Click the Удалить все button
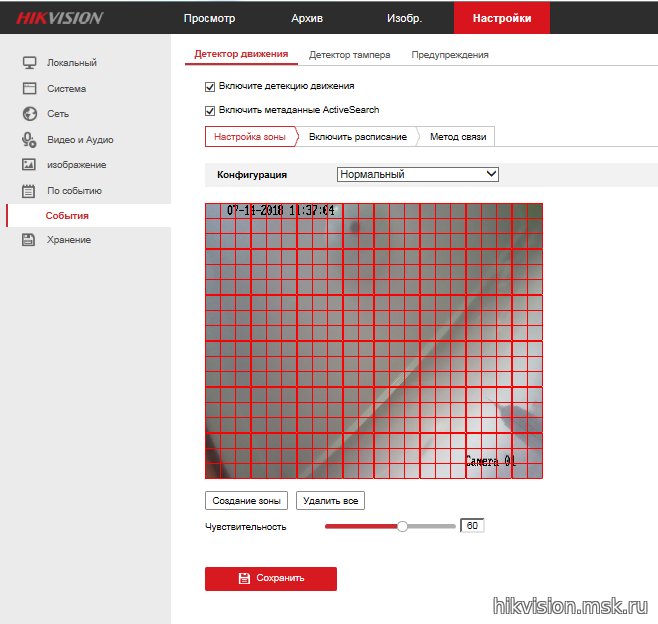Viewport: 658px width, 624px height. pyautogui.click(x=330, y=501)
